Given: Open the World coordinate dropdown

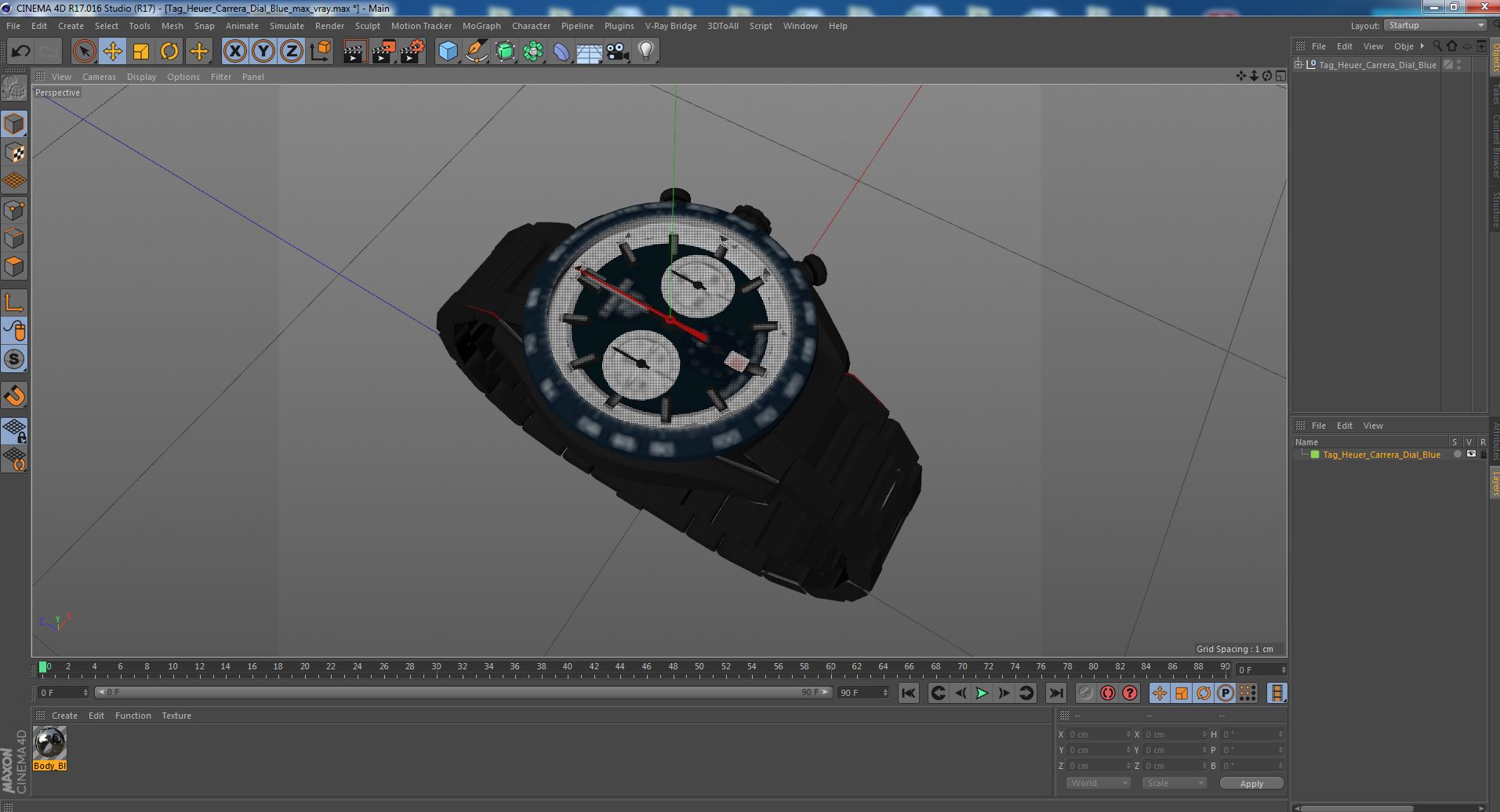Looking at the screenshot, I should coord(1098,783).
